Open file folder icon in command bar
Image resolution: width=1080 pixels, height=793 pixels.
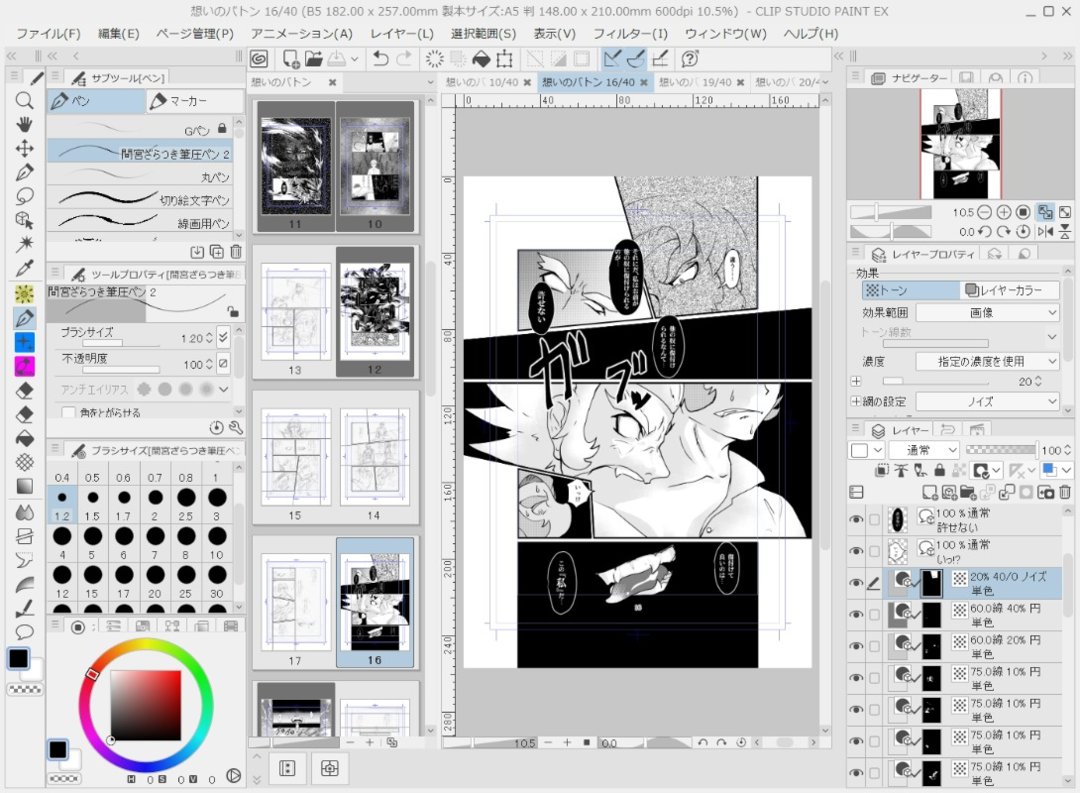click(313, 59)
